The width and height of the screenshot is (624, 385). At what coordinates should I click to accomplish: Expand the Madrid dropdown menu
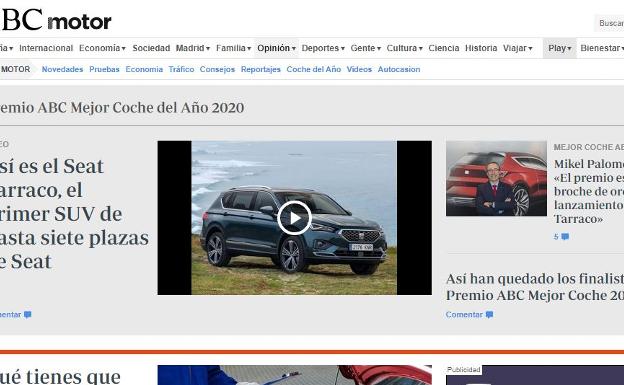pyautogui.click(x=193, y=48)
